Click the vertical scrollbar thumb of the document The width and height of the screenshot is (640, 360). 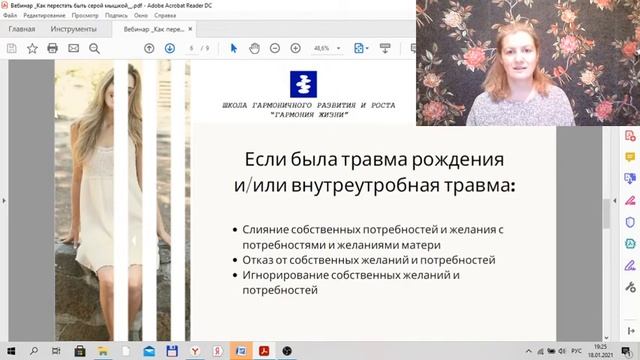[607, 214]
